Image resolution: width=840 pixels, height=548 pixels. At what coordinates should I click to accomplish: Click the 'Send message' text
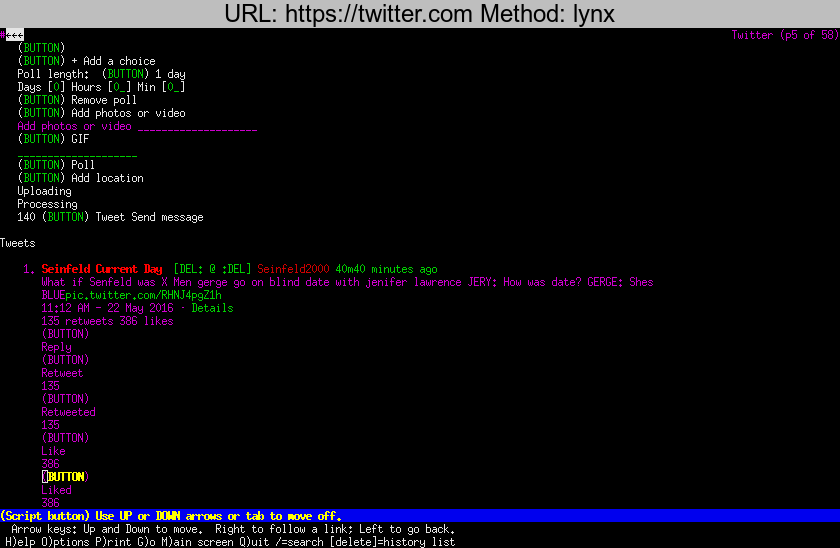click(x=167, y=217)
